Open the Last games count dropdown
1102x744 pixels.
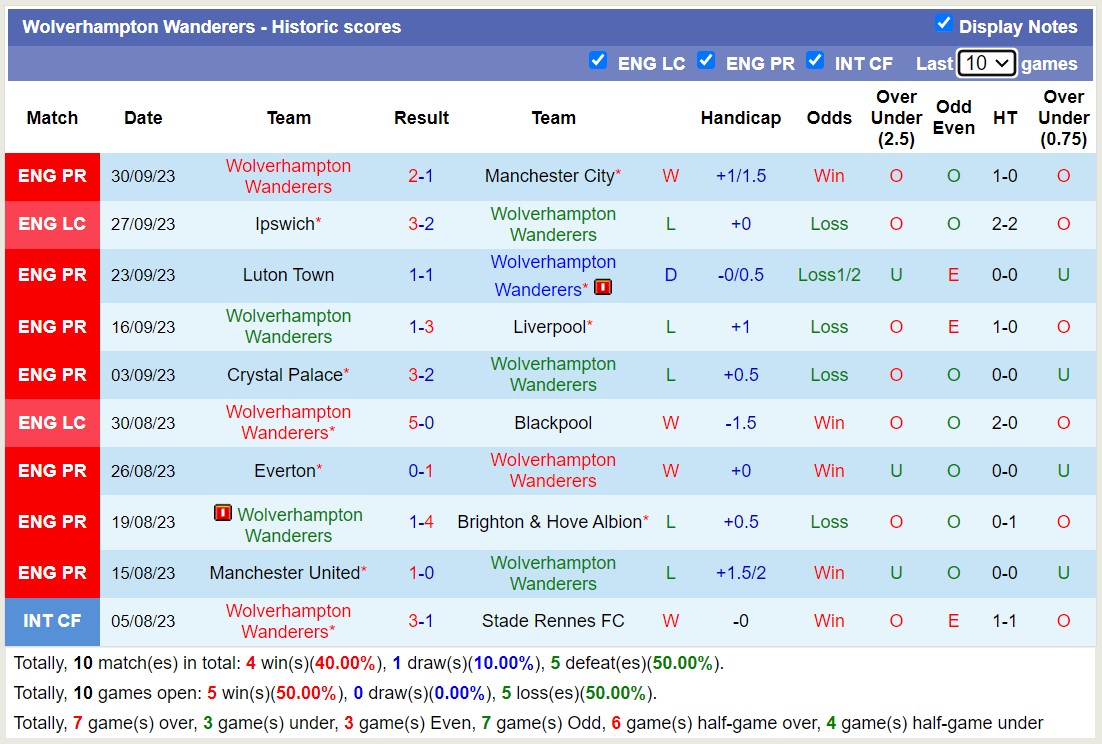pos(986,62)
